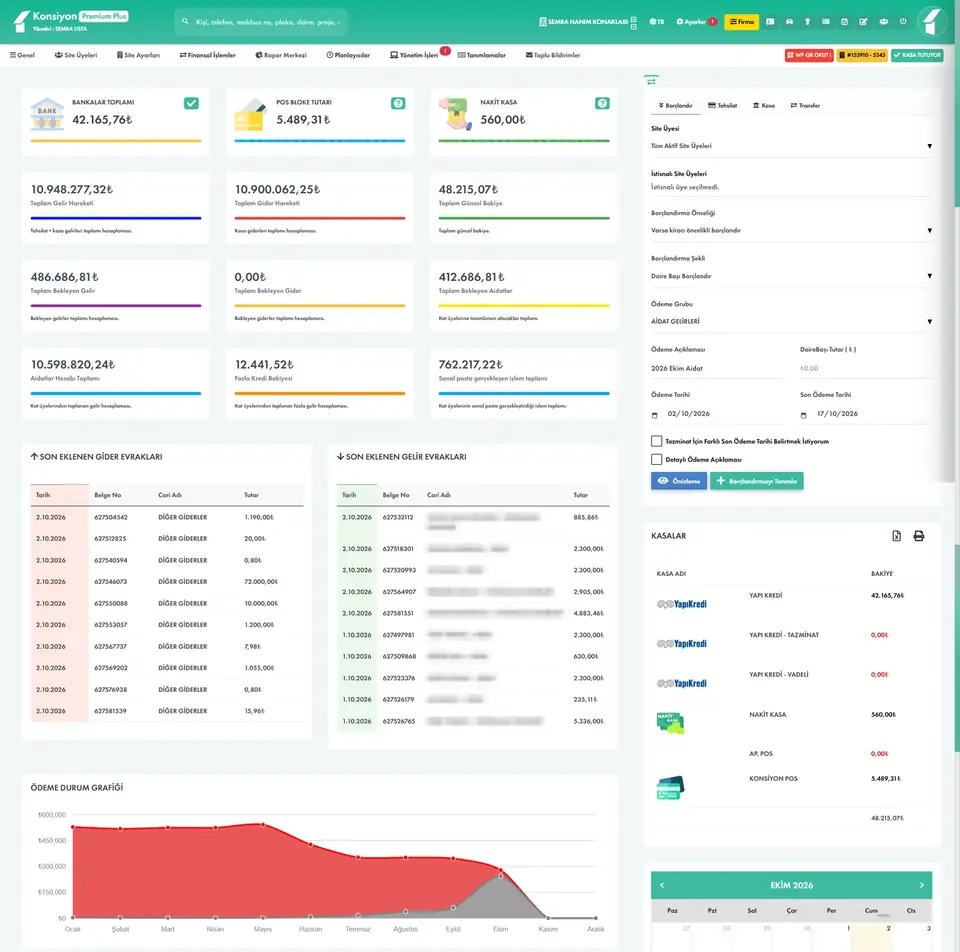Open the Borçlandırma Önceliği dropdown
Viewport: 960px width, 952px height.
pyautogui.click(x=791, y=230)
